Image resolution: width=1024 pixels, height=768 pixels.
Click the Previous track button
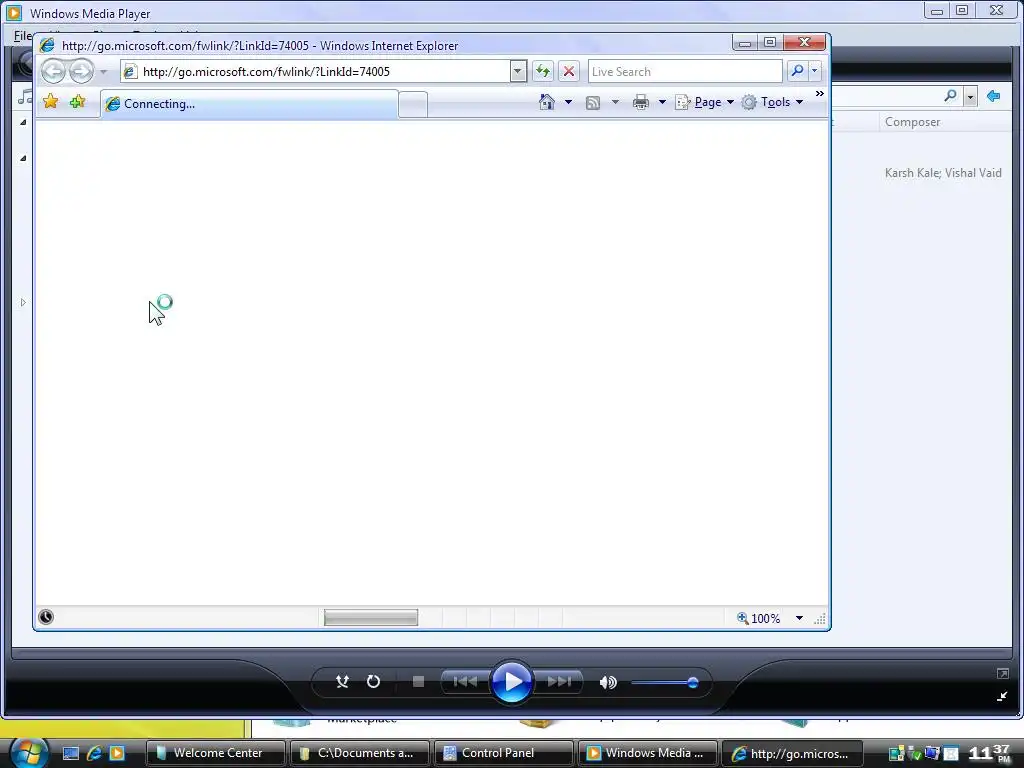click(465, 682)
